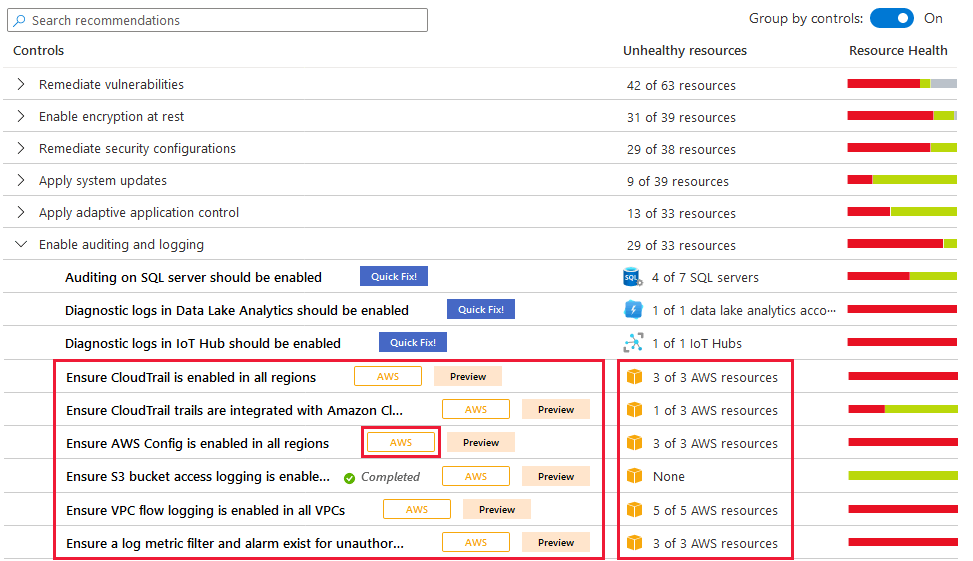The height and width of the screenshot is (561, 973).
Task: Click Quick Fix for Data Lake Analytics logs
Action: pos(481,309)
